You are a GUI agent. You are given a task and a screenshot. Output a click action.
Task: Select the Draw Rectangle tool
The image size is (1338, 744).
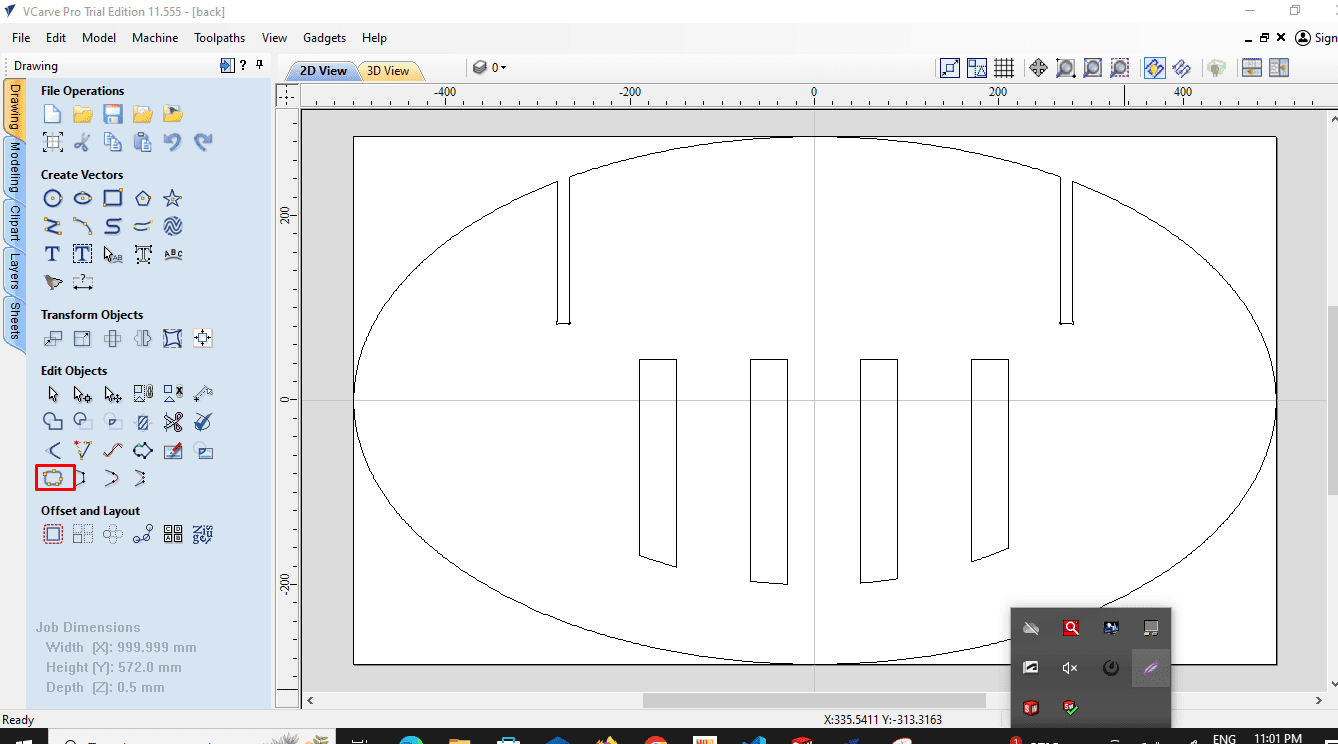tap(113, 198)
